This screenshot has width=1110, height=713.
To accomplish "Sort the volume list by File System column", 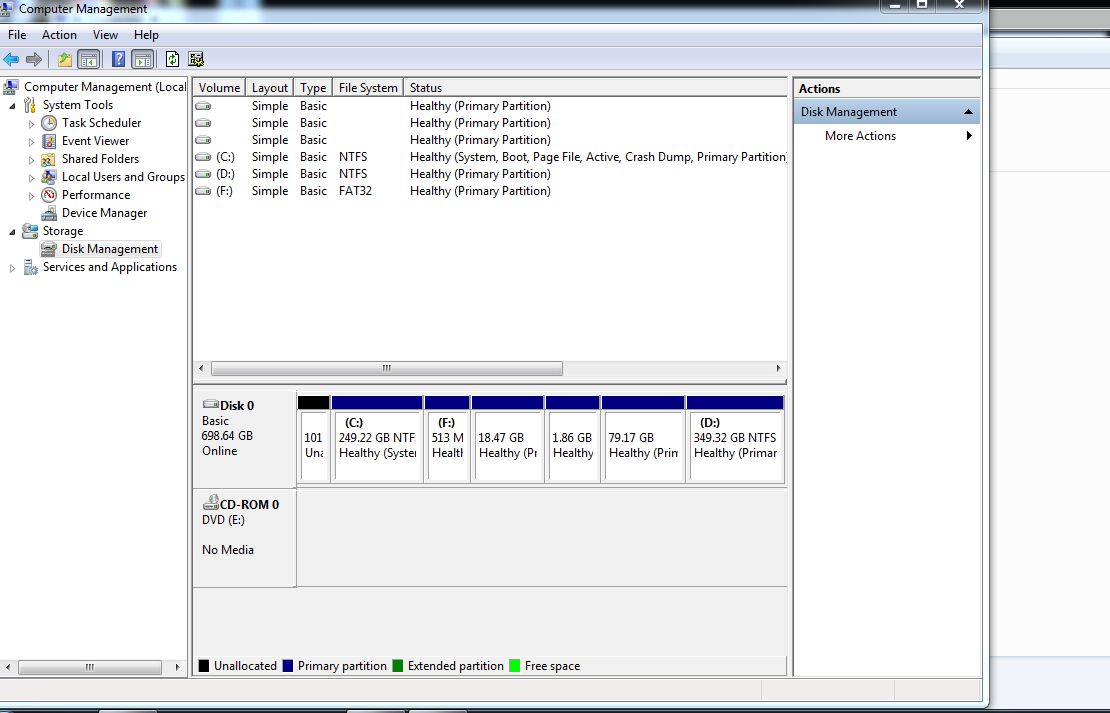I will coord(367,88).
